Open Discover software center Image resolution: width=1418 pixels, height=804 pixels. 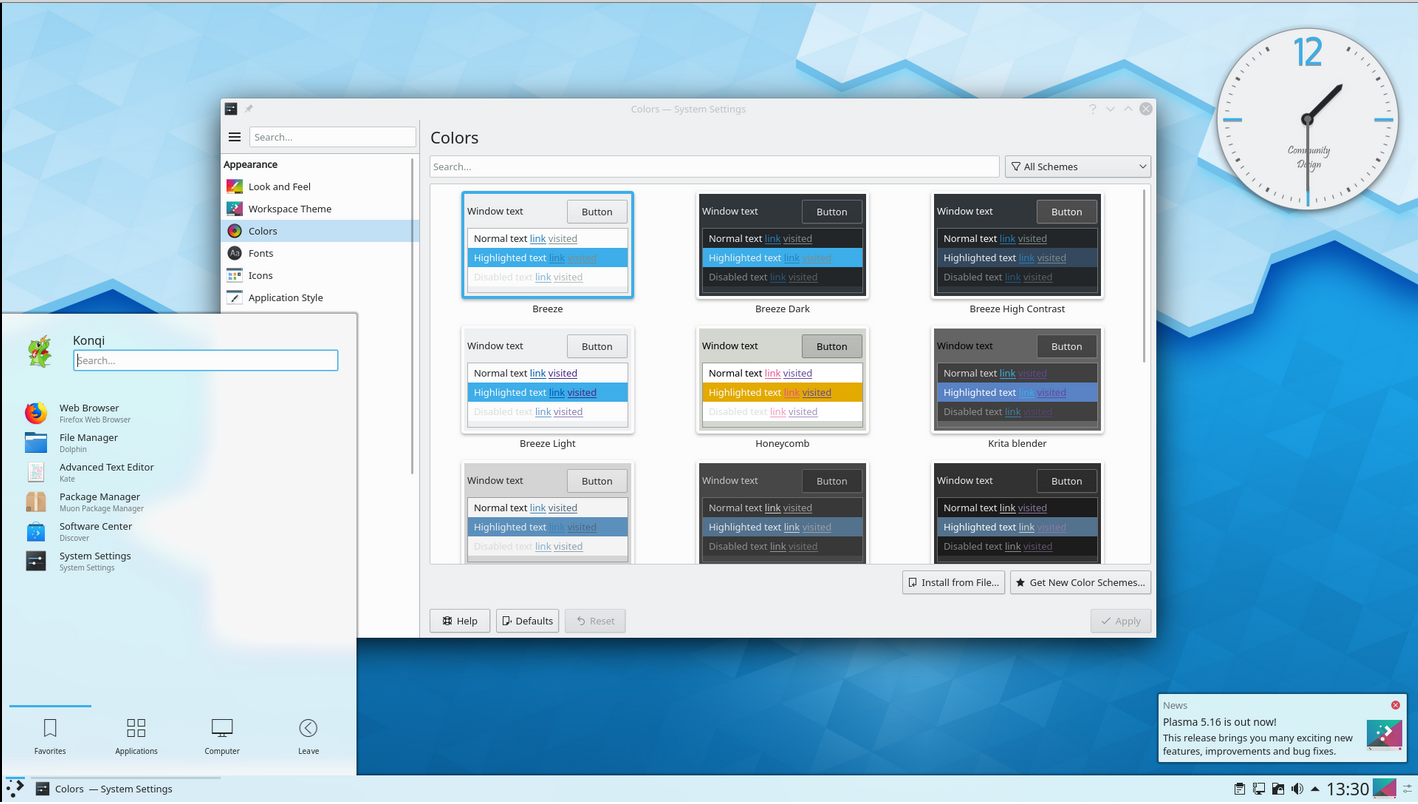(x=97, y=531)
